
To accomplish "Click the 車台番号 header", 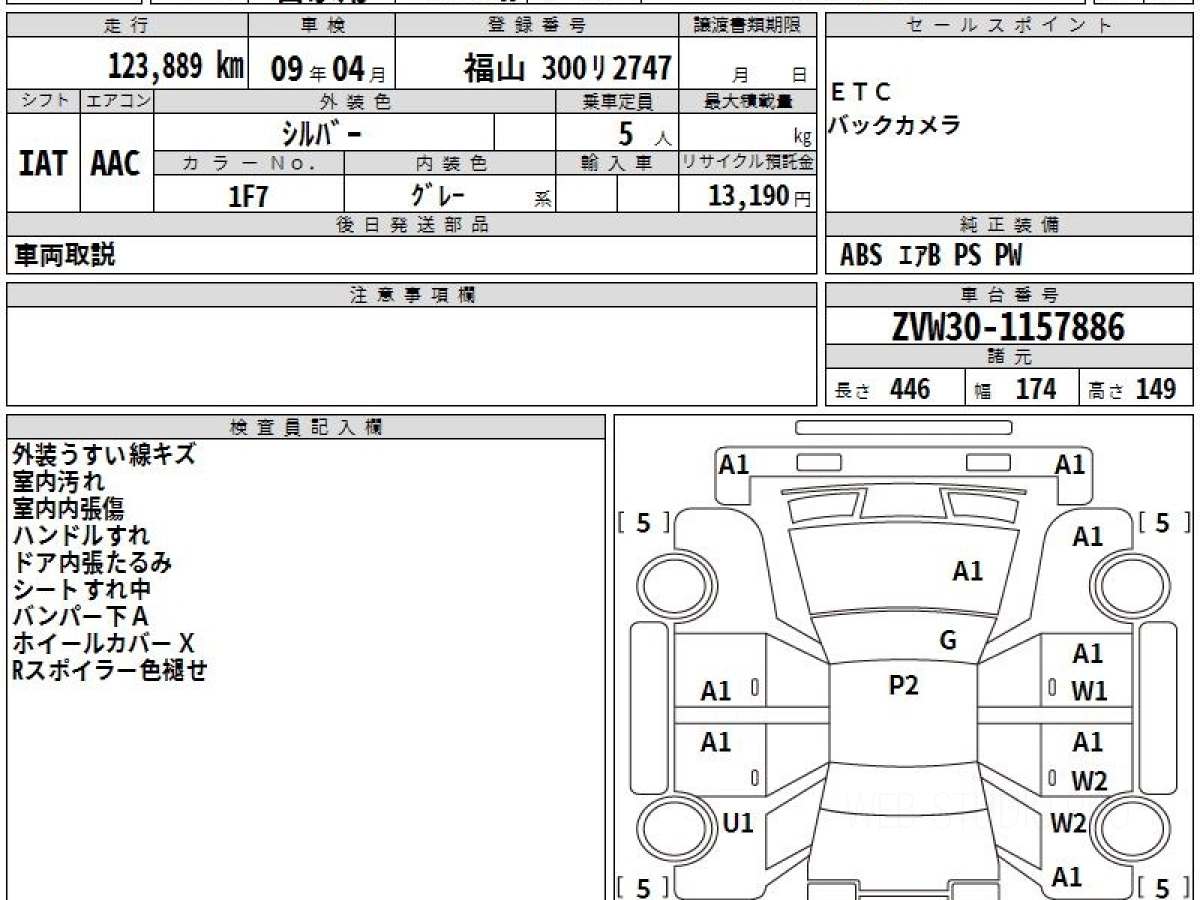I will [x=1009, y=294].
